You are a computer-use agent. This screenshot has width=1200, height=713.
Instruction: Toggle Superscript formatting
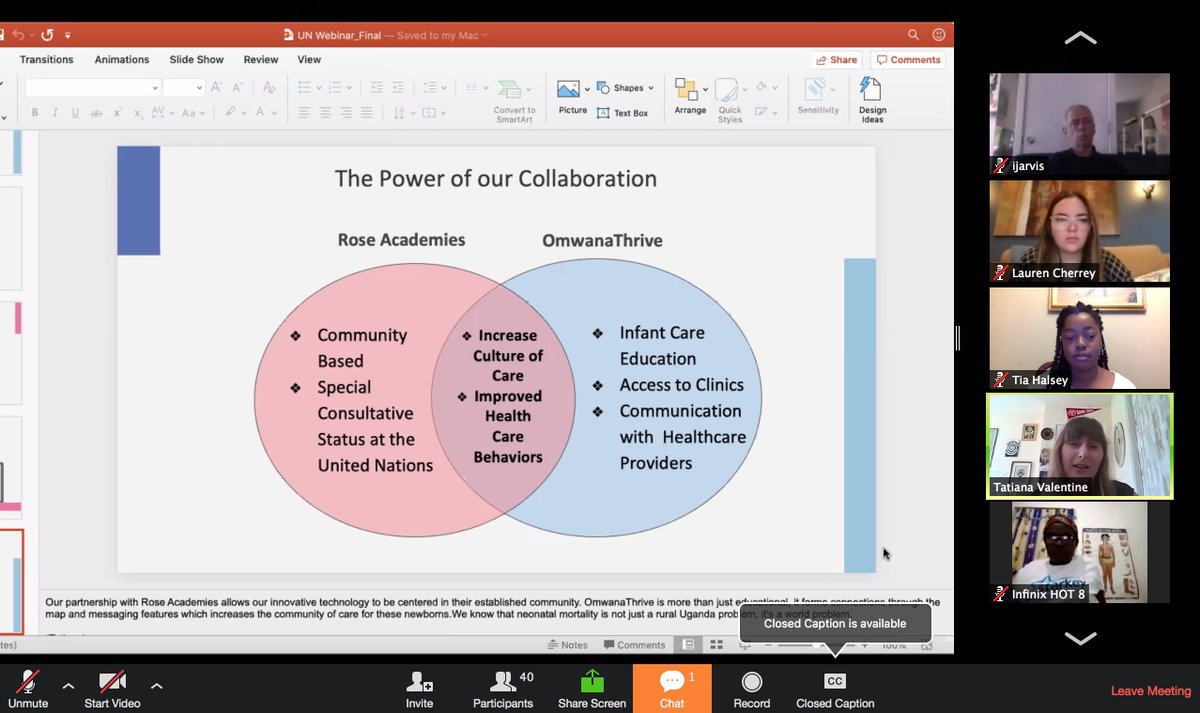pyautogui.click(x=116, y=112)
